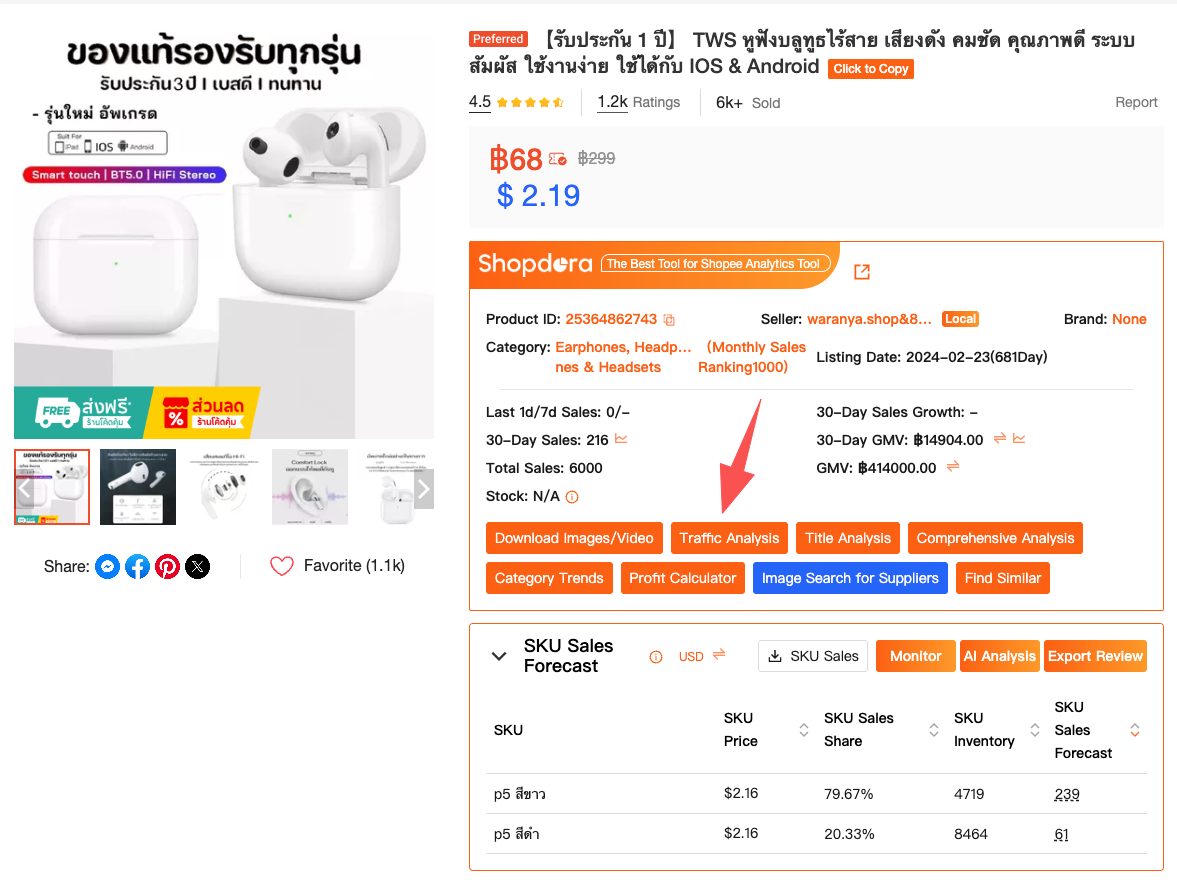Click the Stock info icon
The image size is (1177, 884).
[572, 497]
